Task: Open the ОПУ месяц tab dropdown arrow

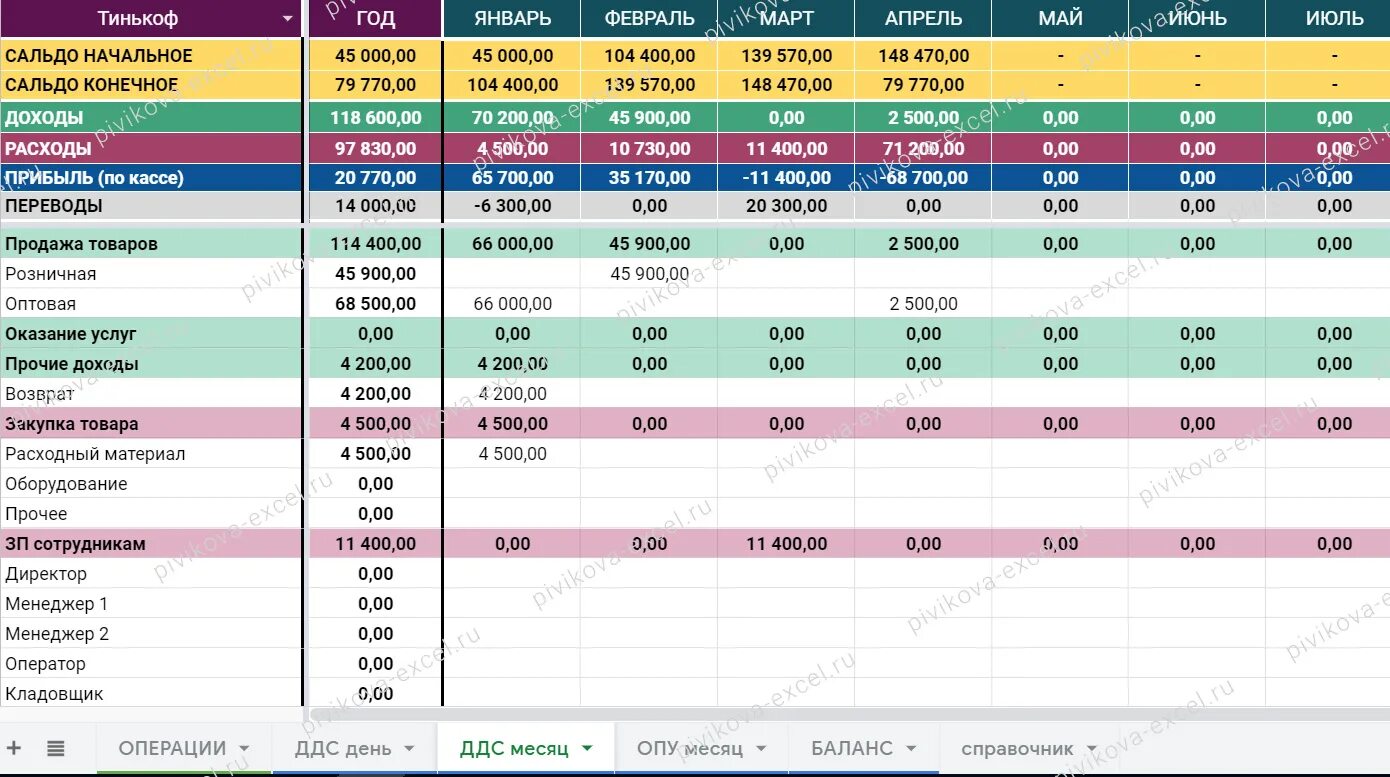Action: (761, 748)
